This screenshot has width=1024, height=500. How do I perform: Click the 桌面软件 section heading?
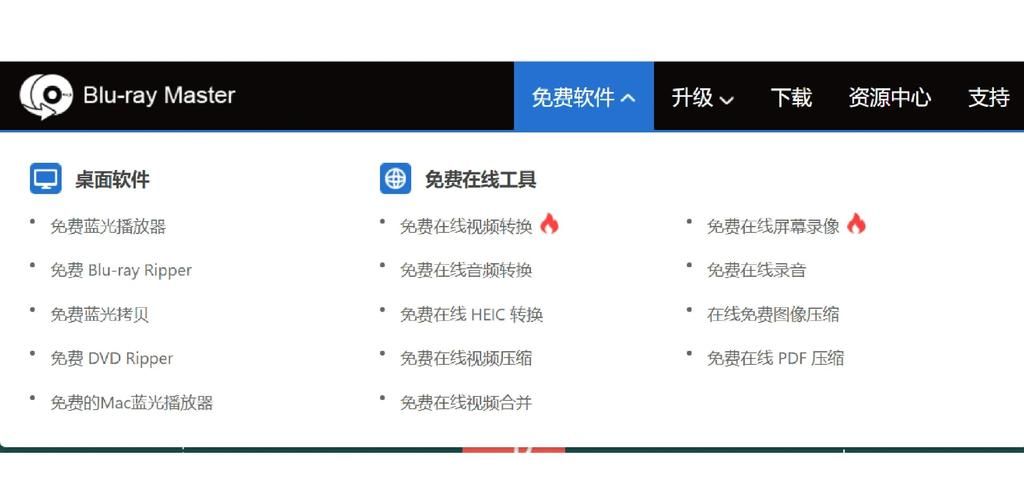pos(112,179)
